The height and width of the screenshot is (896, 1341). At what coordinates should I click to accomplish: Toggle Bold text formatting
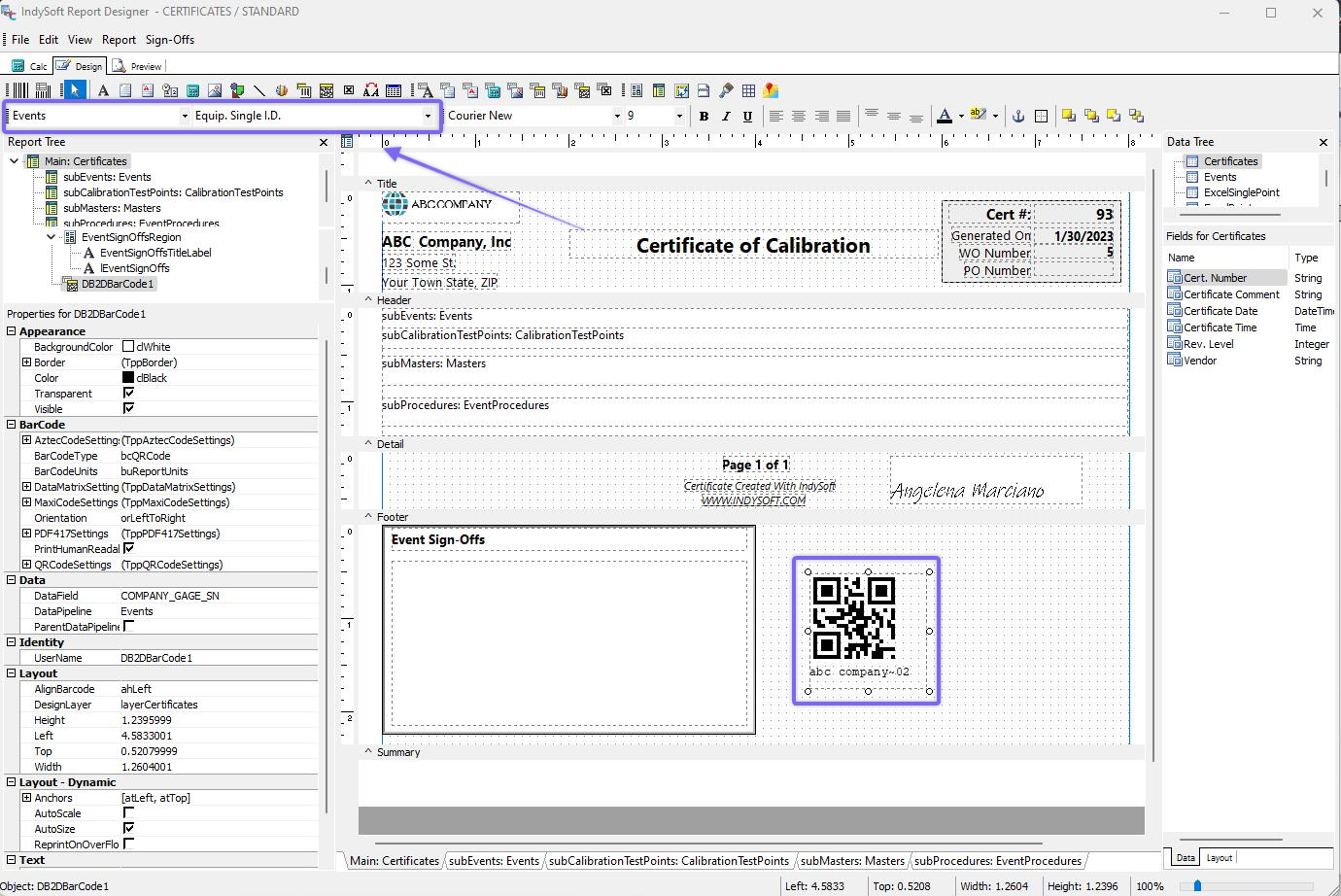tap(704, 116)
